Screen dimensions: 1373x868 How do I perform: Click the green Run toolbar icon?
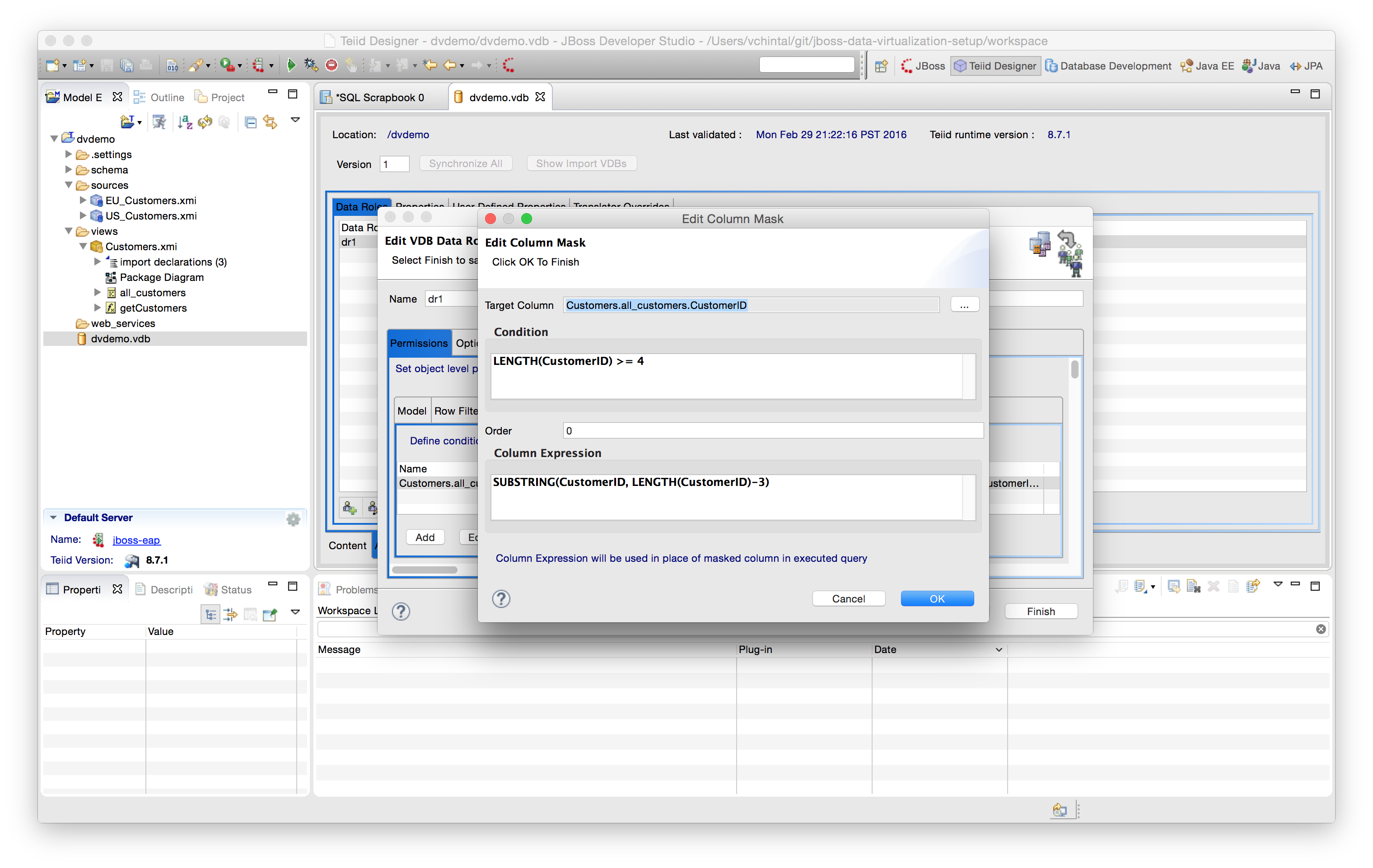pyautogui.click(x=291, y=65)
